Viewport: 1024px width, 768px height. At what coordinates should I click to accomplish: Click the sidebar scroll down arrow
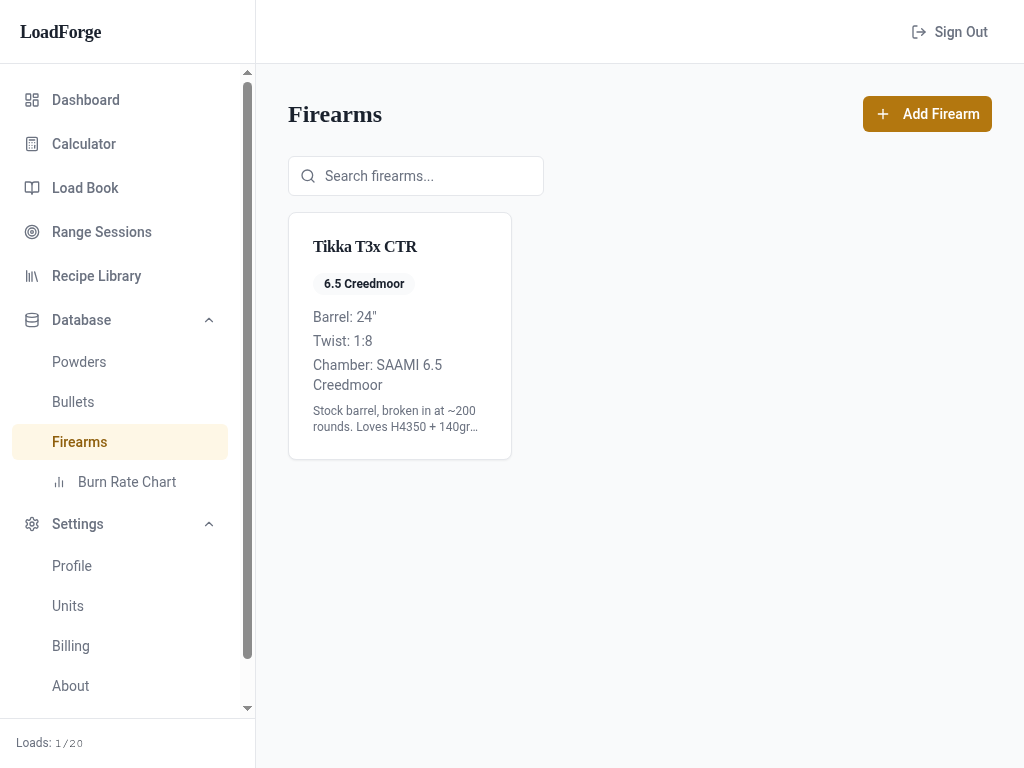248,709
